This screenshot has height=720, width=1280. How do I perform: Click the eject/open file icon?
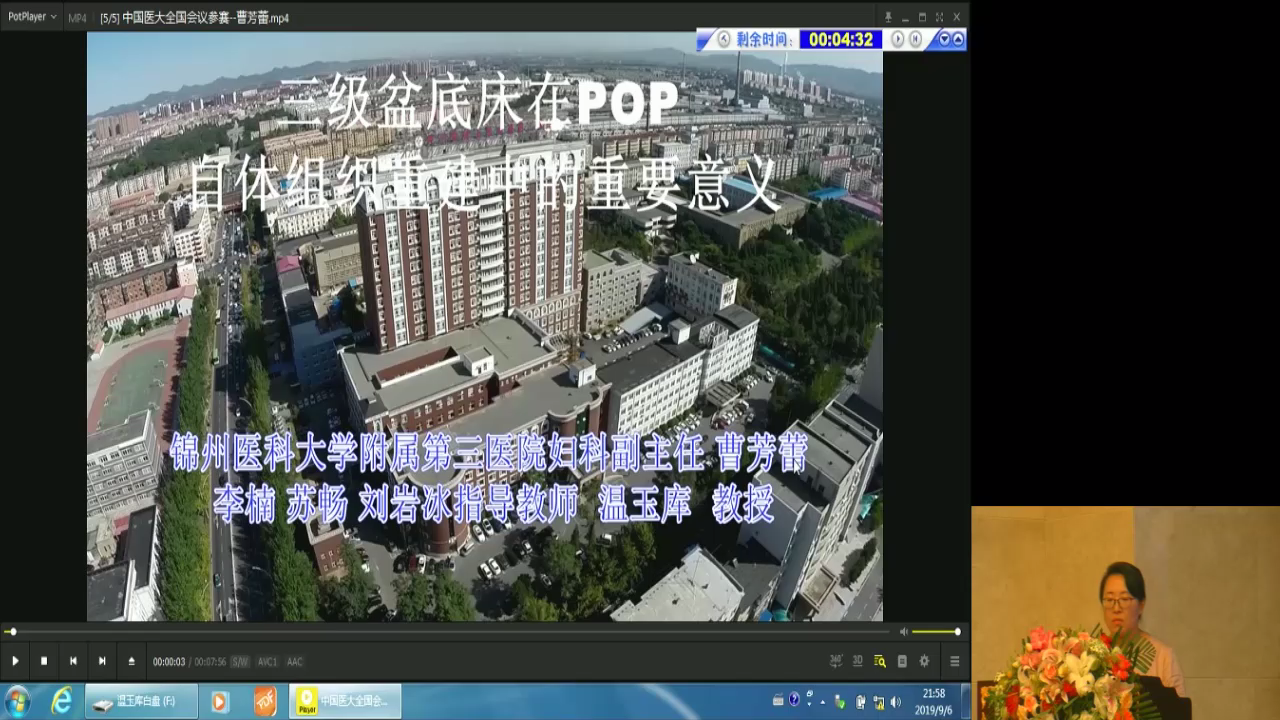[131, 661]
